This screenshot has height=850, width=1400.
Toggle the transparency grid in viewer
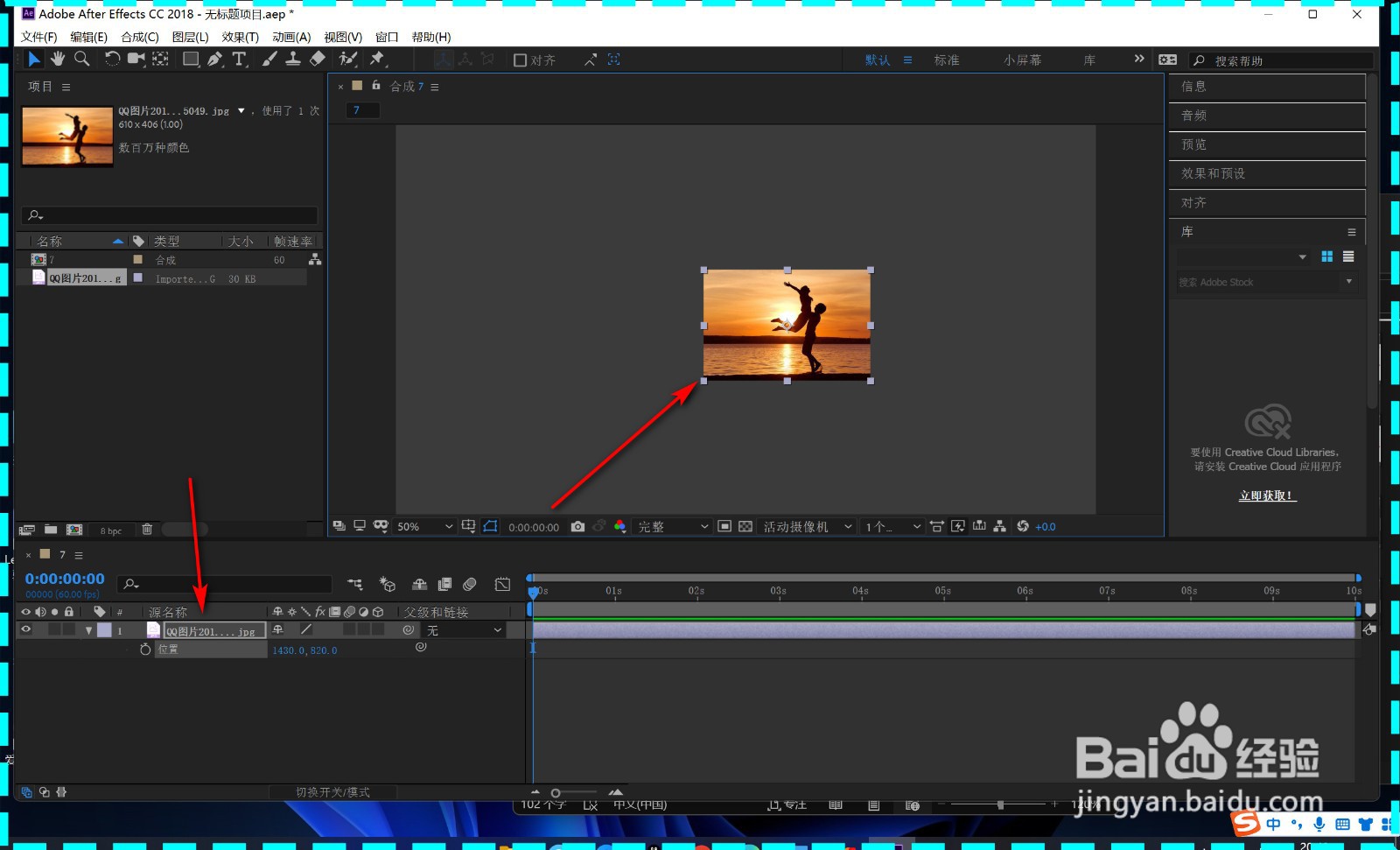coord(745,526)
